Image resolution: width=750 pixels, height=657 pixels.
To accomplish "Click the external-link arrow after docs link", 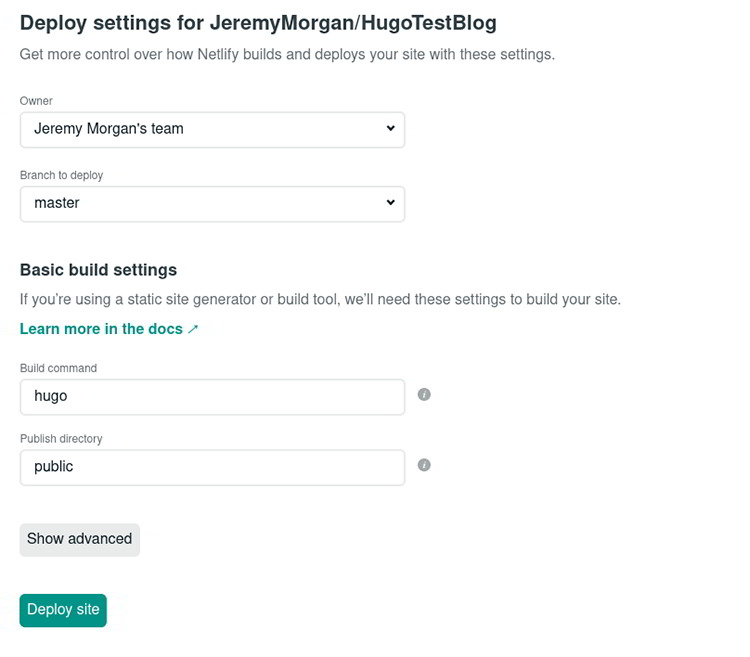I will click(x=193, y=329).
